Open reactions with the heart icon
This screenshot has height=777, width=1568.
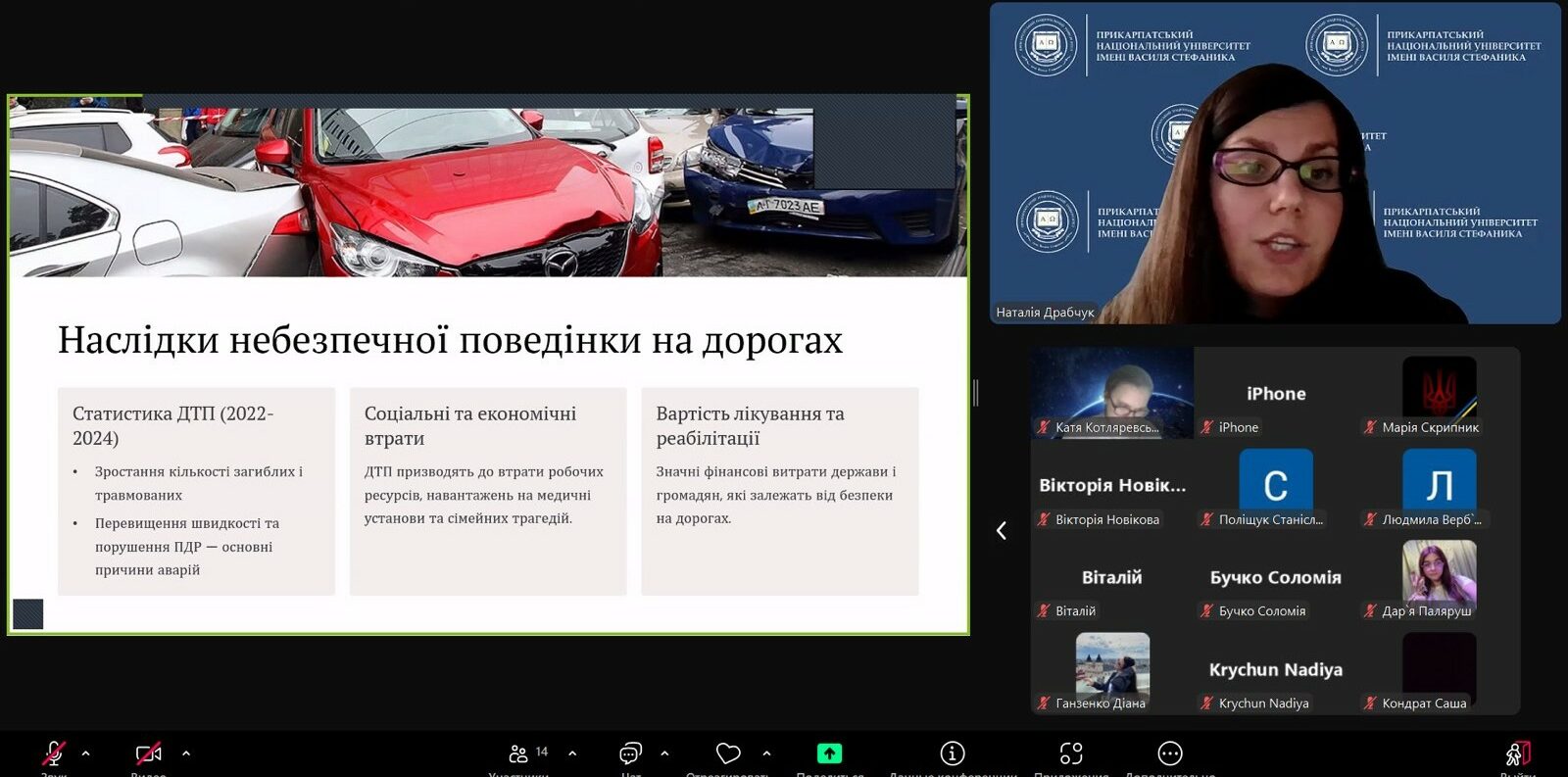728,753
